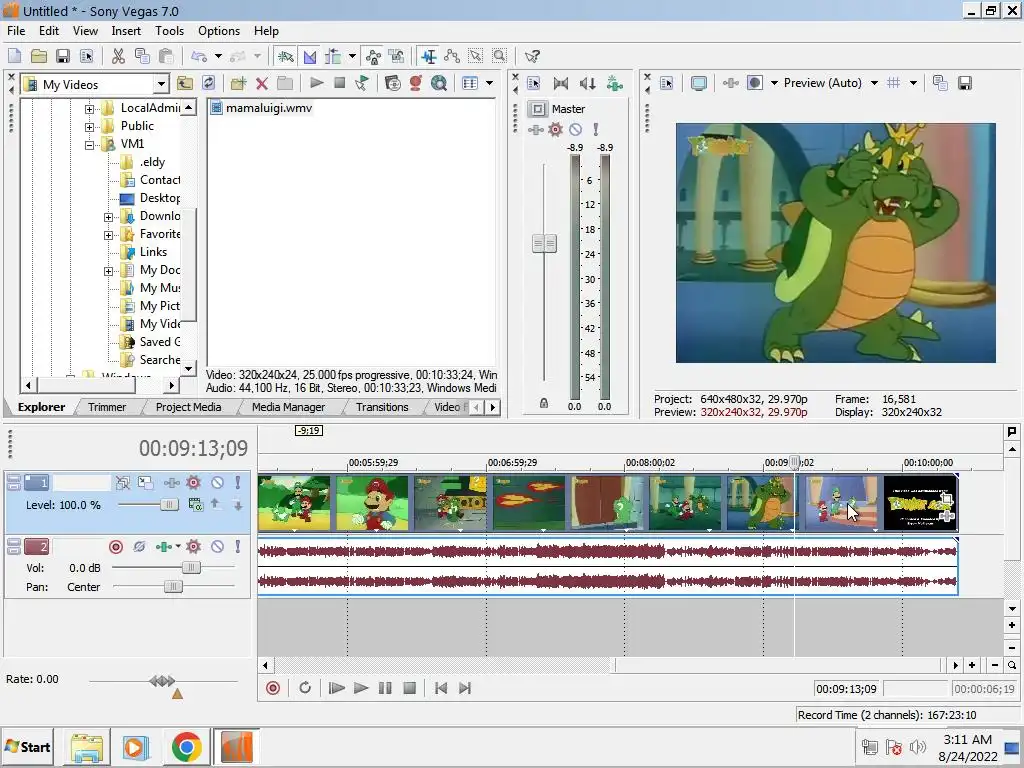Screen dimensions: 1024x768
Task: Open the File menu
Action: [16, 31]
